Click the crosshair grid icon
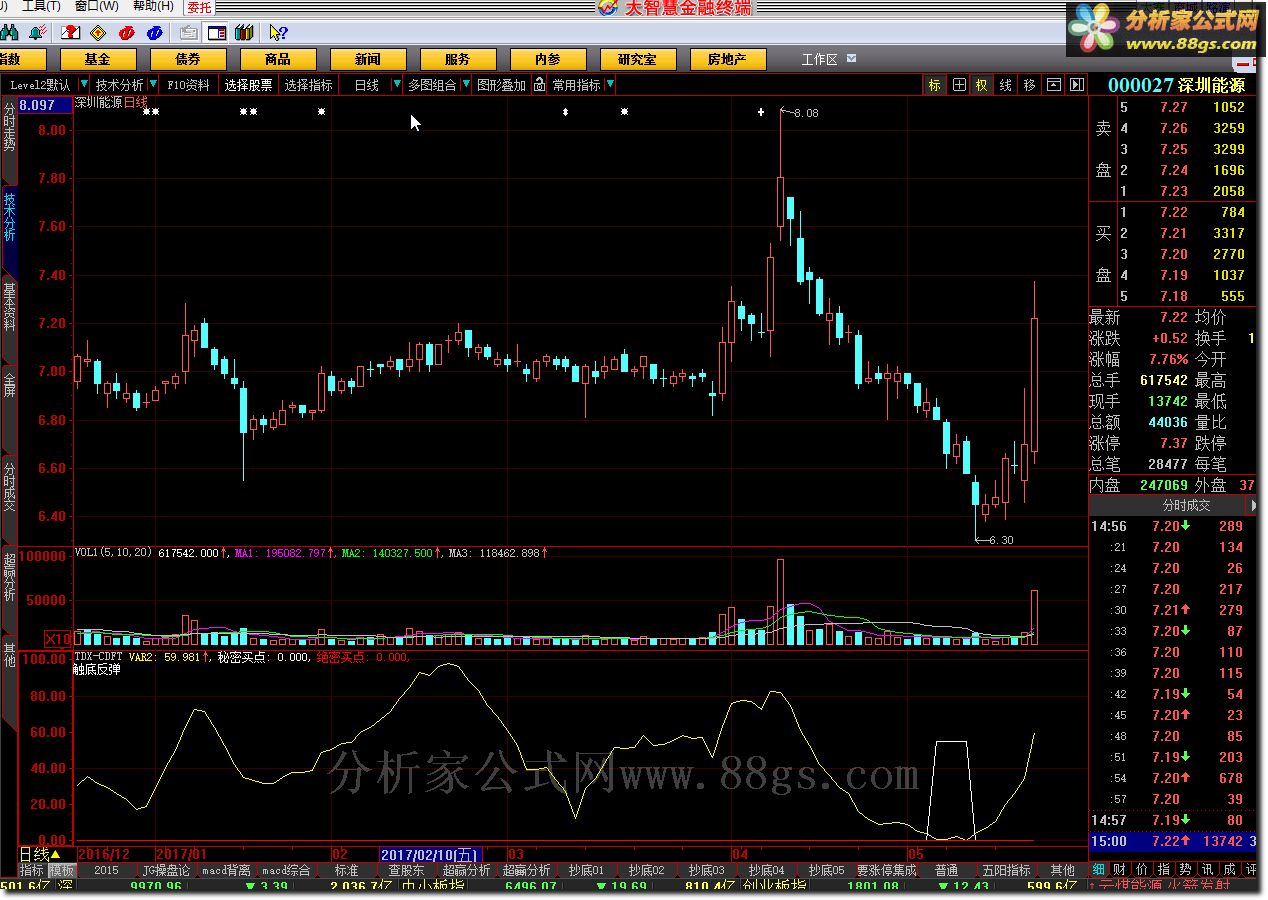This screenshot has height=900, width=1268. [x=958, y=85]
